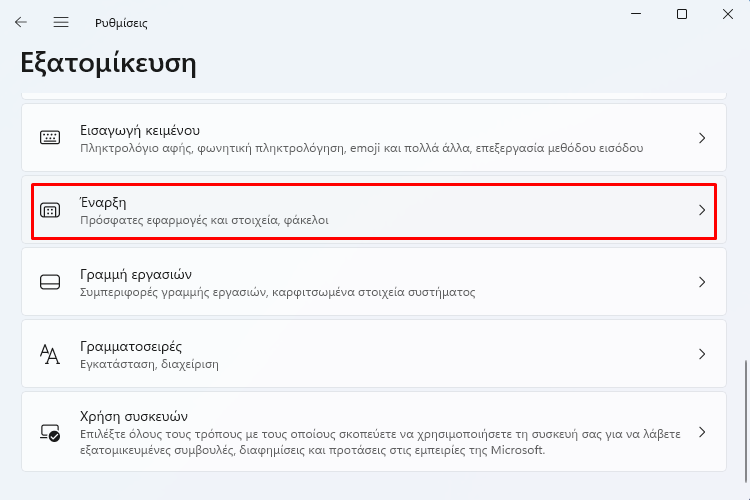Expand the Γραμματοσειρές chevron arrow

coord(702,354)
